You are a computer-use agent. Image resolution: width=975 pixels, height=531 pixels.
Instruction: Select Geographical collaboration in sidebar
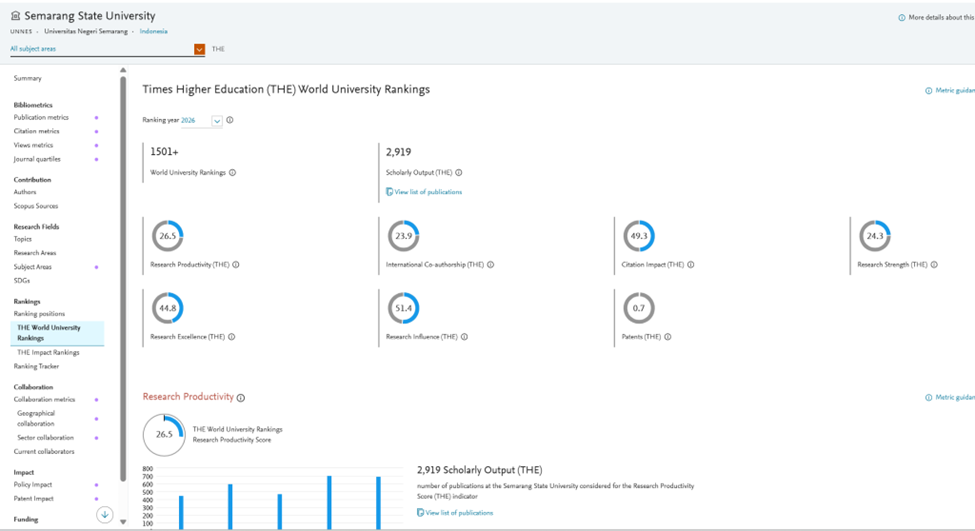[x=36, y=418]
